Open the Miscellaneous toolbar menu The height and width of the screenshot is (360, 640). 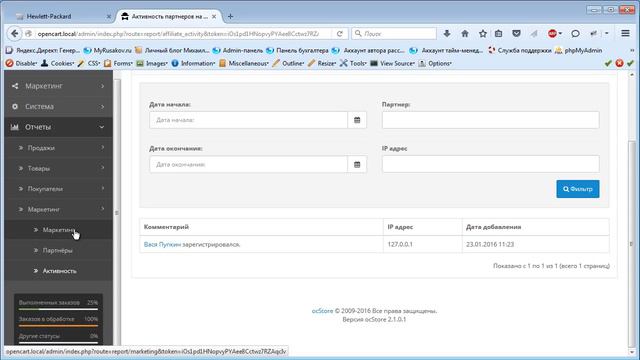tap(244, 63)
